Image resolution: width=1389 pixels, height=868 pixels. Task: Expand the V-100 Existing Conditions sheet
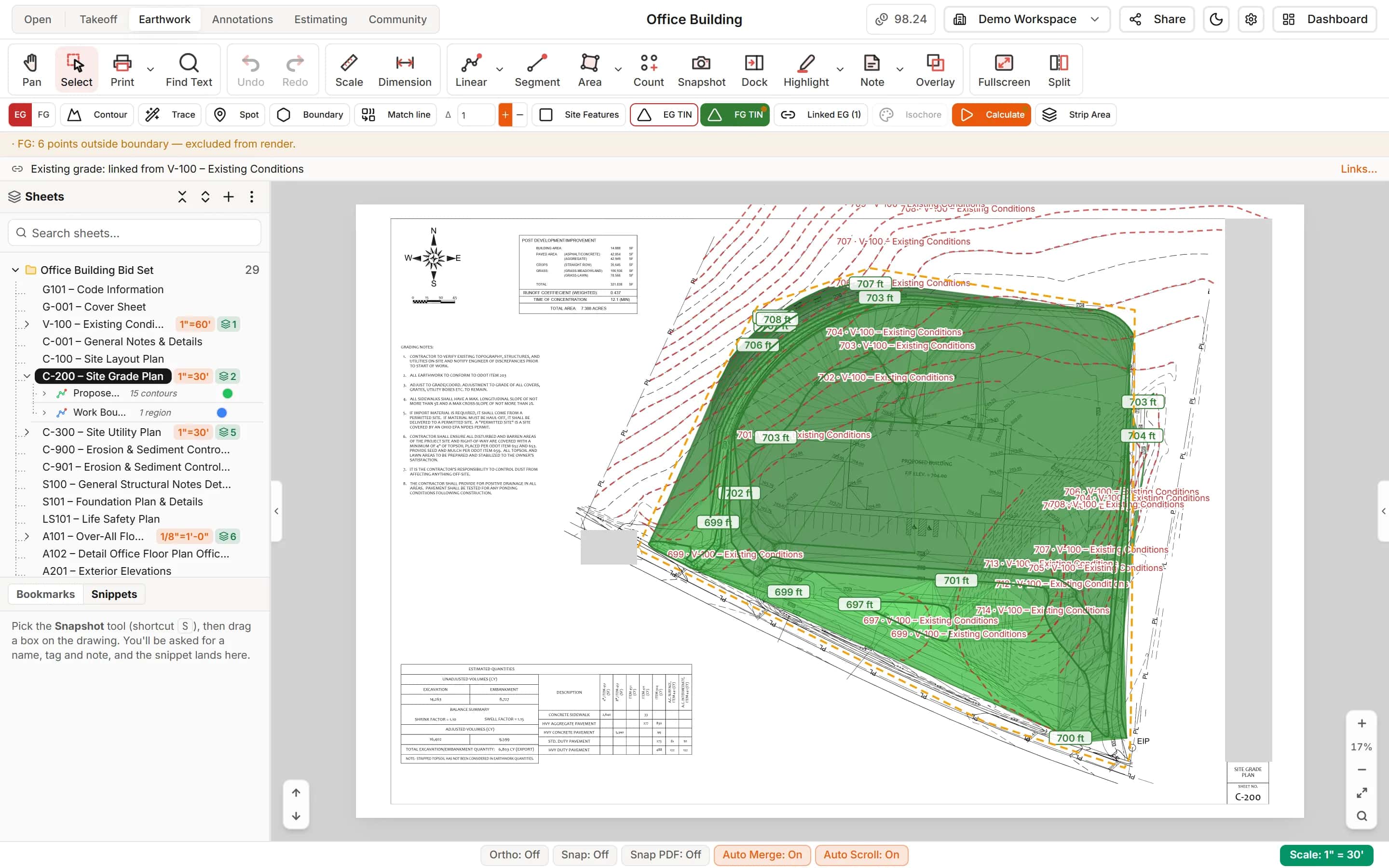click(27, 325)
